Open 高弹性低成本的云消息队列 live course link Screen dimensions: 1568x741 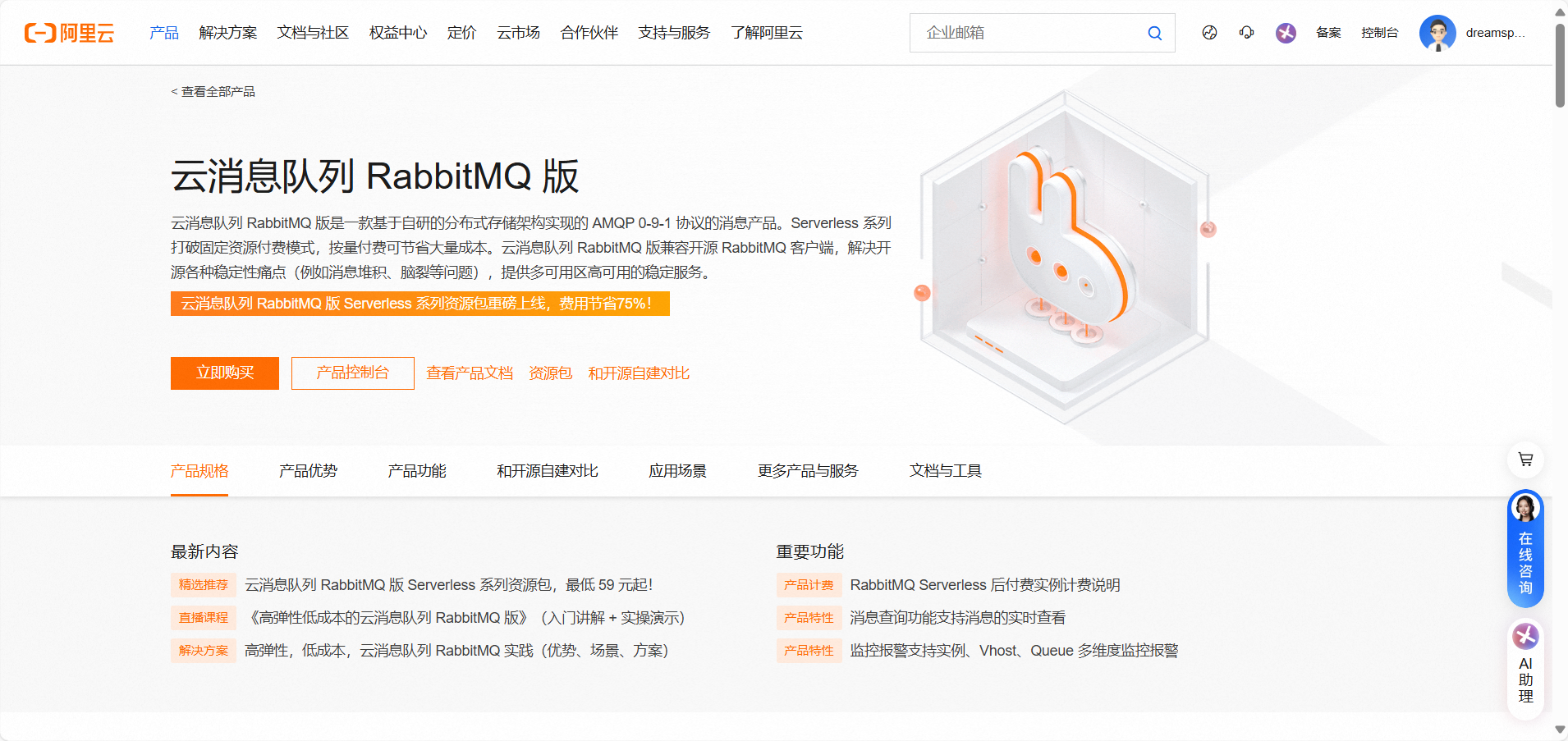[465, 618]
